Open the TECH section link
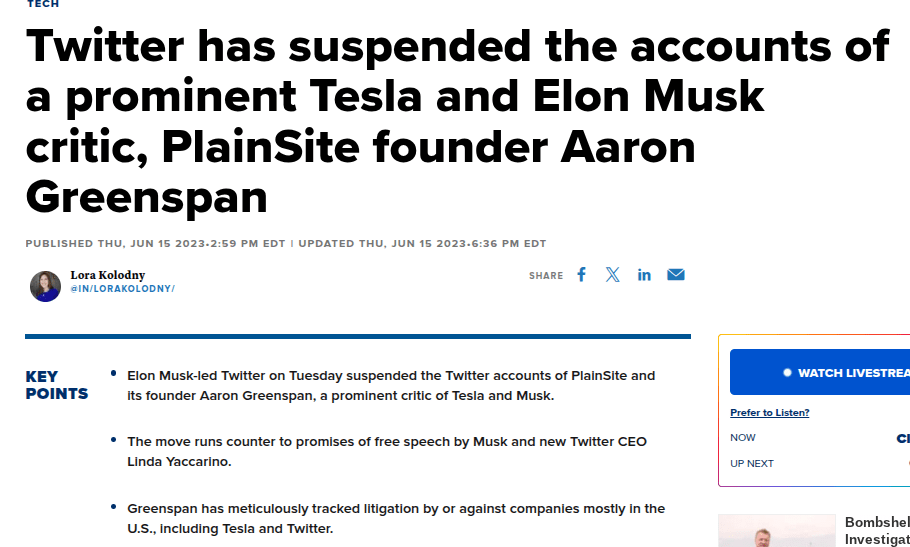 (43, 4)
